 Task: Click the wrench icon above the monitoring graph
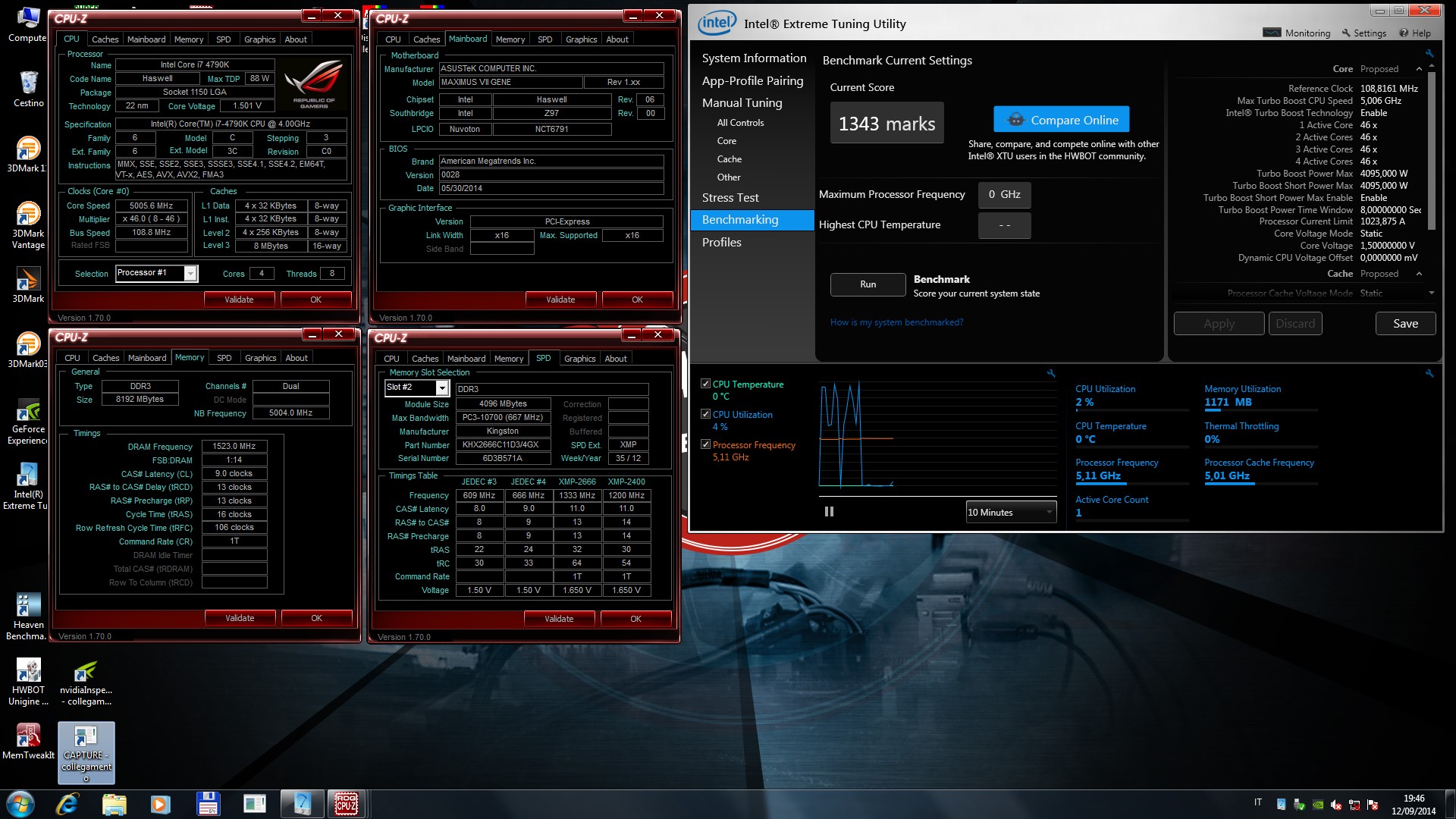(x=1051, y=373)
